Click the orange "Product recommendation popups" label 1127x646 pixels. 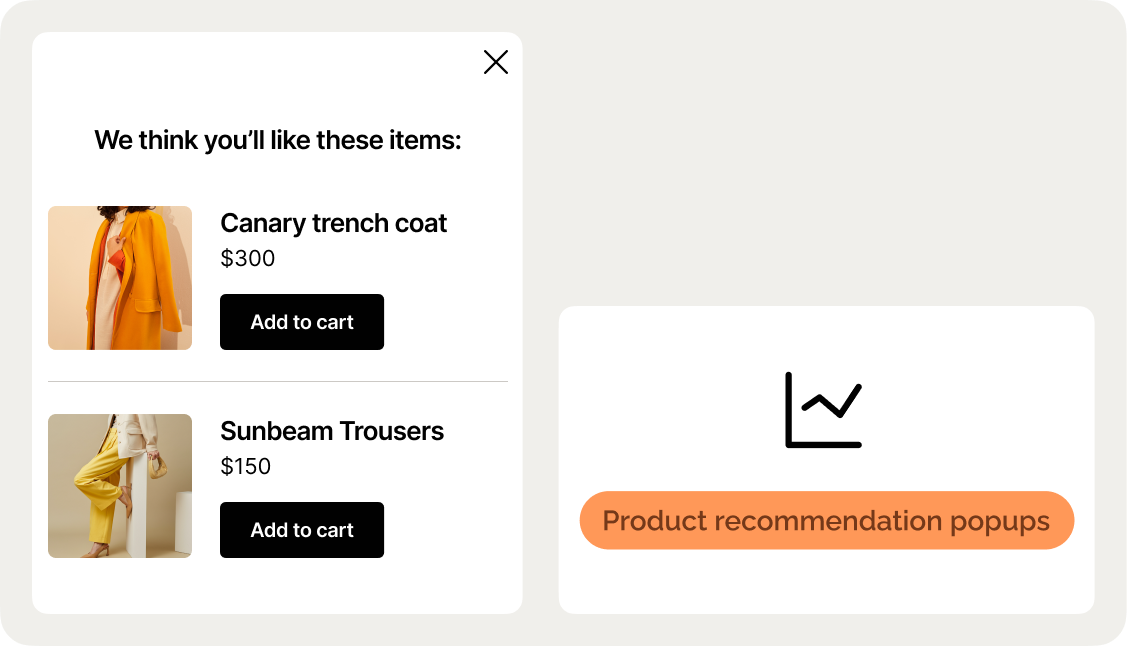[826, 520]
